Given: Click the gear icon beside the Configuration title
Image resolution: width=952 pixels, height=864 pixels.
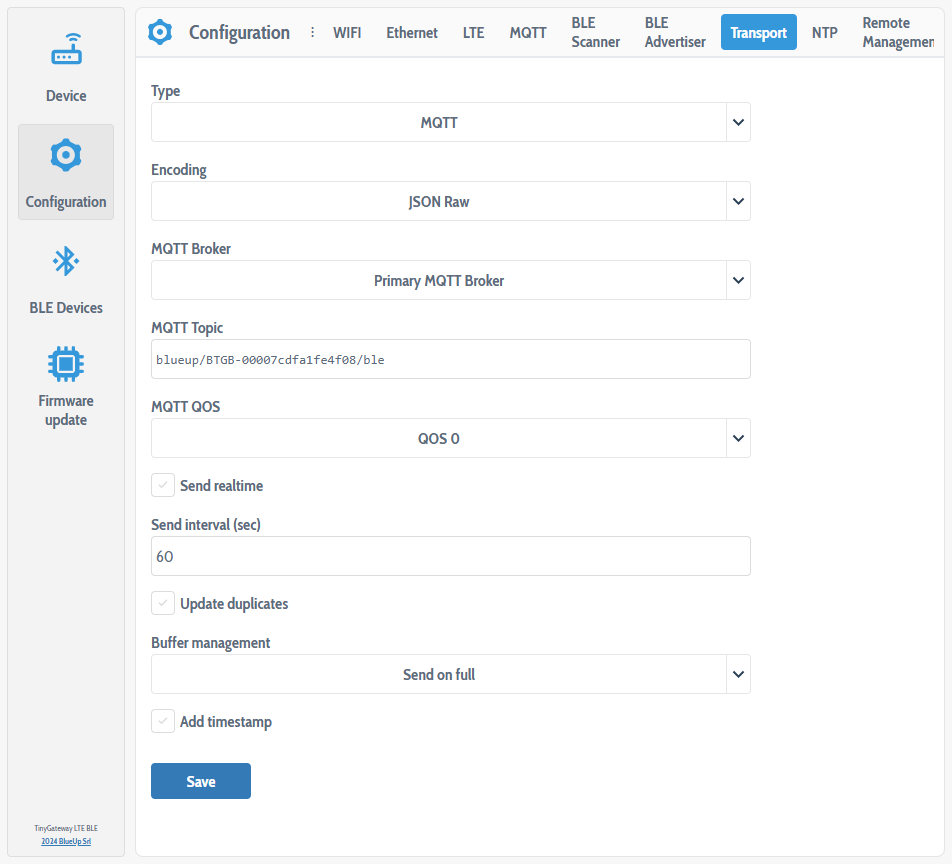Looking at the screenshot, I should (x=160, y=32).
